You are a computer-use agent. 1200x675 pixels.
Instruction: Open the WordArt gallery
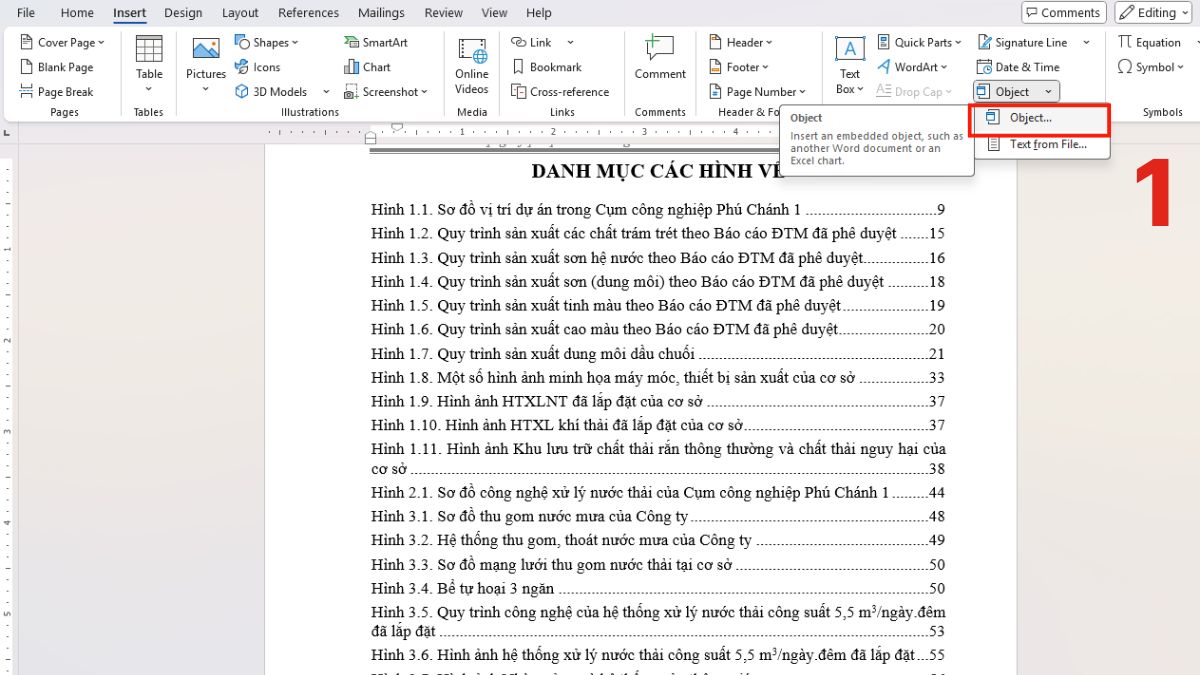(x=914, y=67)
